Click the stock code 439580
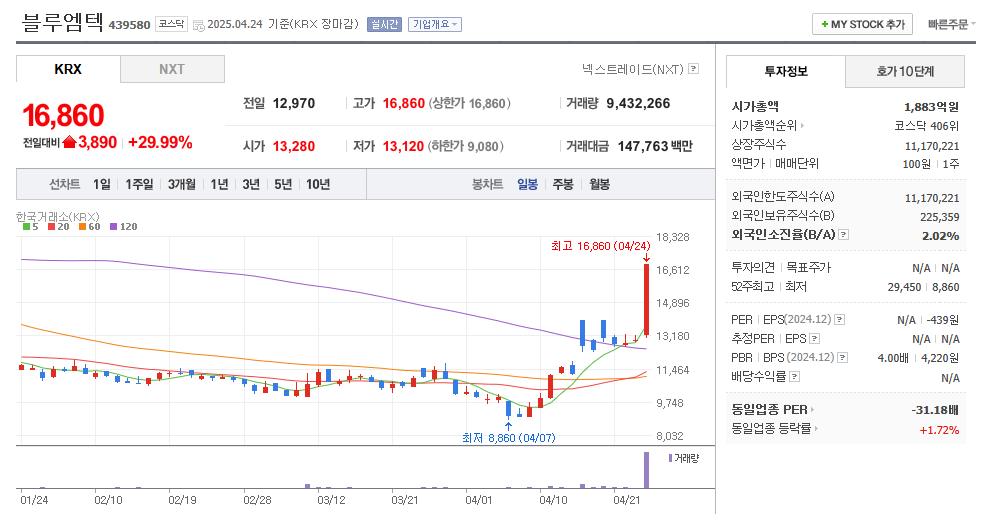 (129, 25)
